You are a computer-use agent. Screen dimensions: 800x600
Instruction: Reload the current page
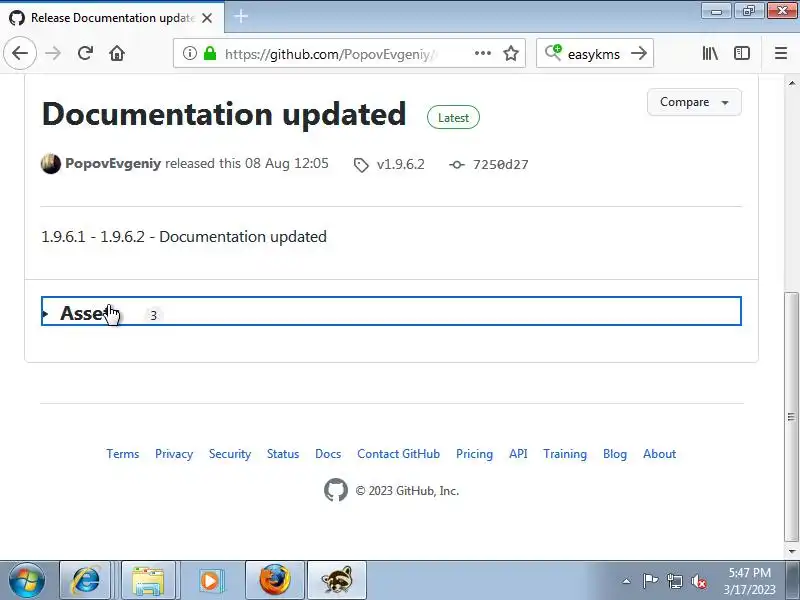tap(85, 53)
